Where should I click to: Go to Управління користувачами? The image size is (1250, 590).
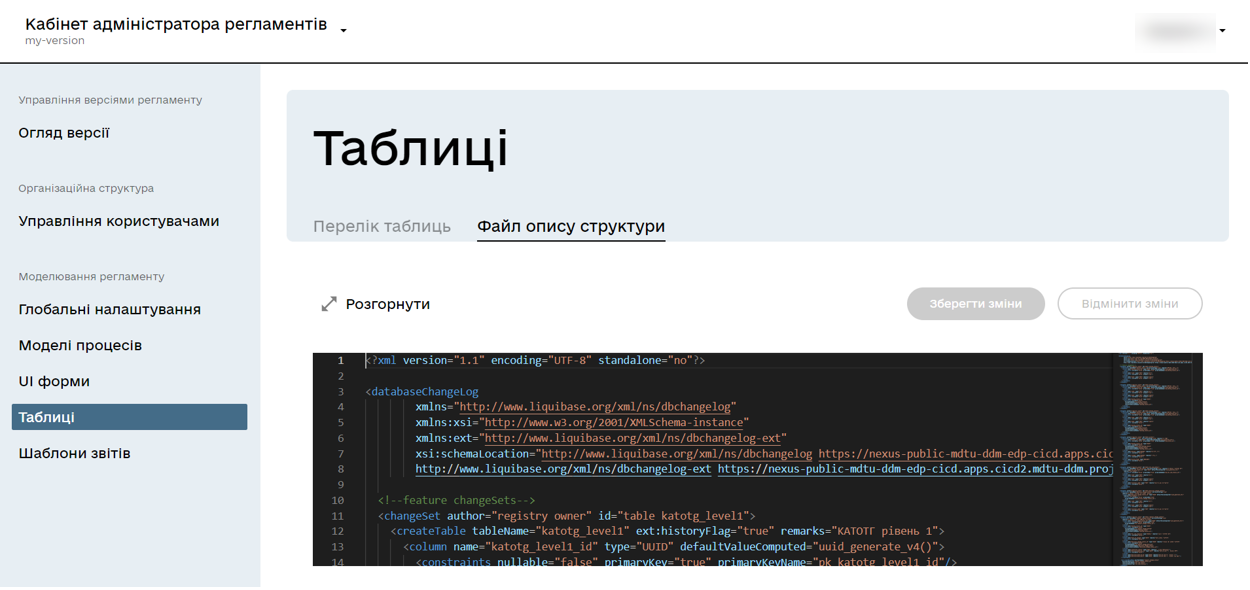tap(119, 221)
